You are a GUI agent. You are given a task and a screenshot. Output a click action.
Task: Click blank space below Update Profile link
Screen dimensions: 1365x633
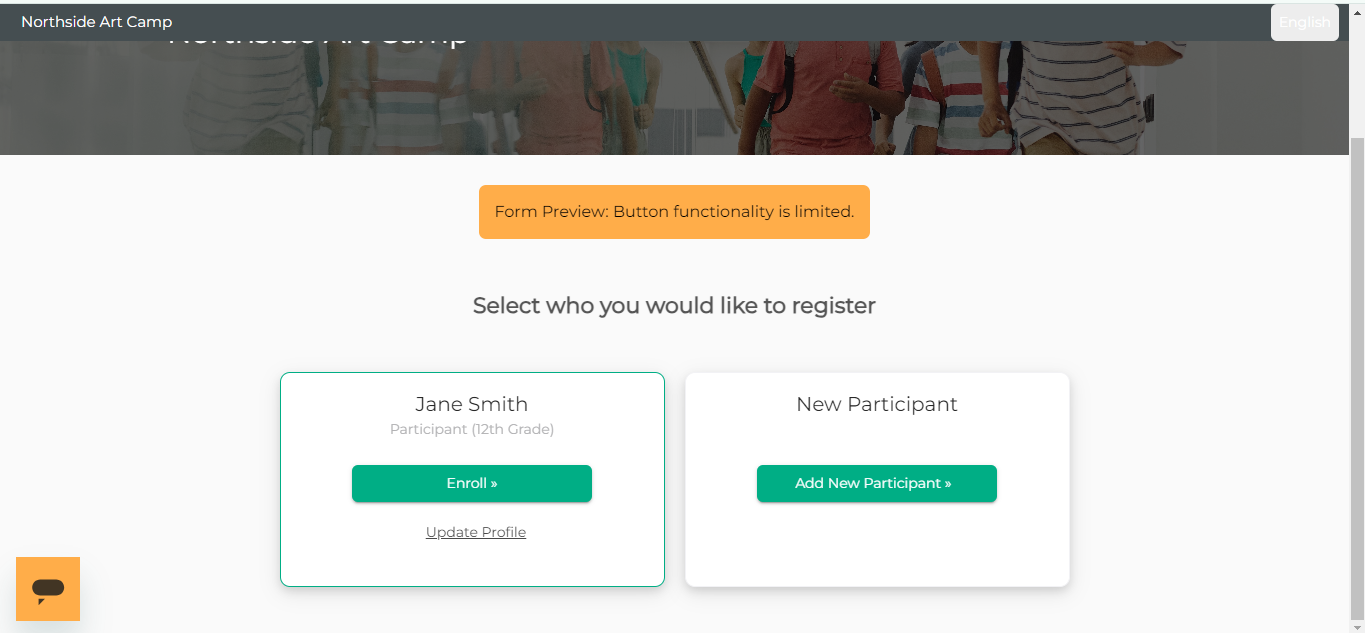coord(472,563)
